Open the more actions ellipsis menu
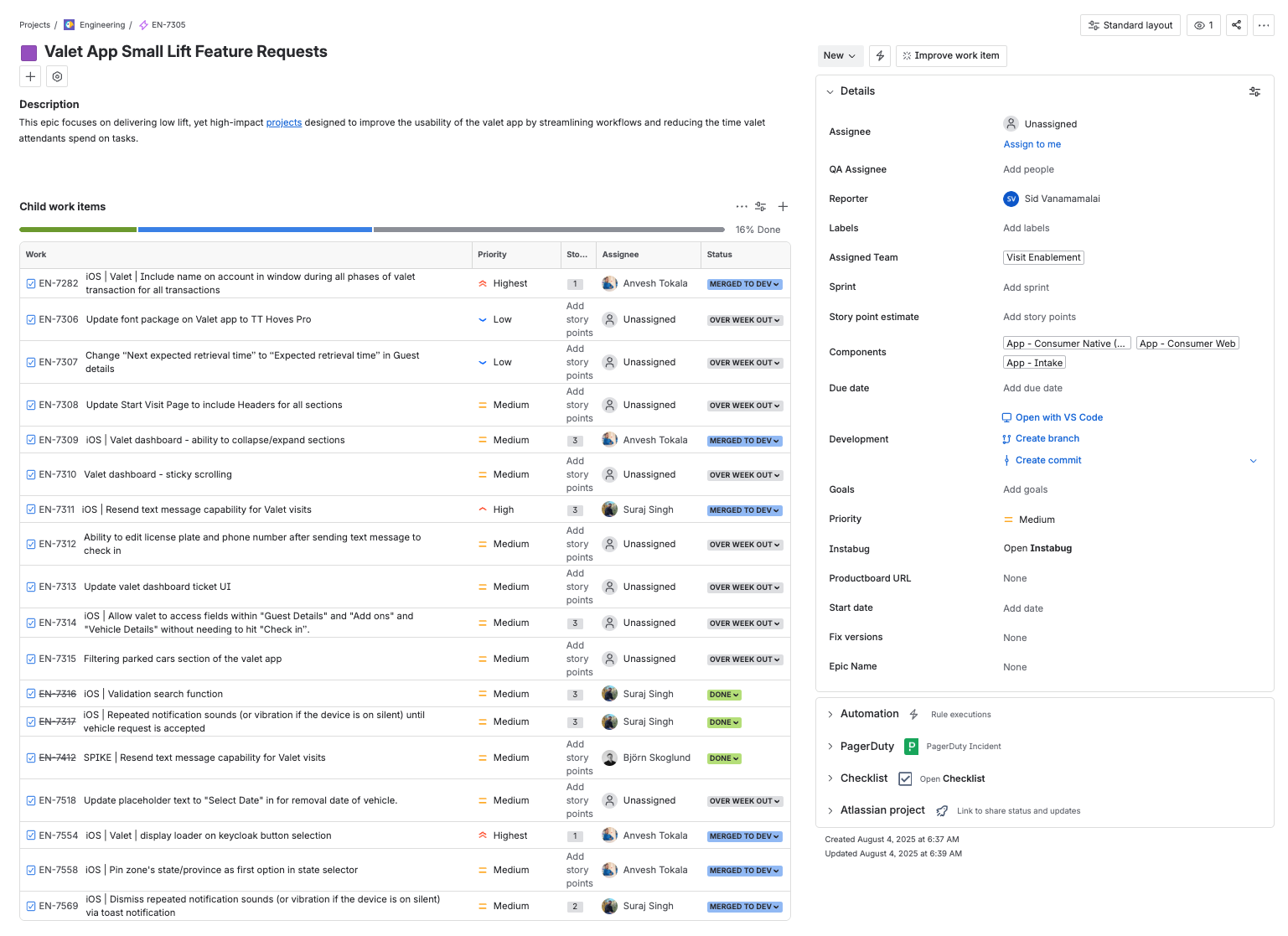Screen dimensions: 1288x936 click(x=1263, y=25)
